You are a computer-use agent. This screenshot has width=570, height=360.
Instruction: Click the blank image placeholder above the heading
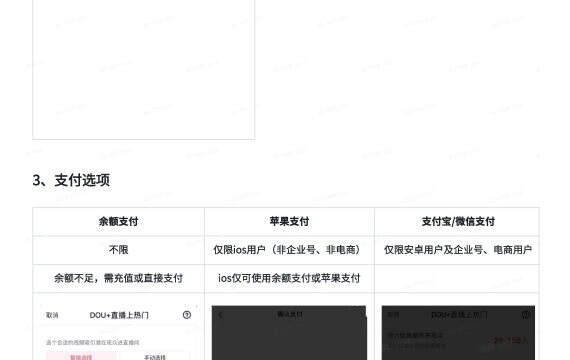point(144,69)
